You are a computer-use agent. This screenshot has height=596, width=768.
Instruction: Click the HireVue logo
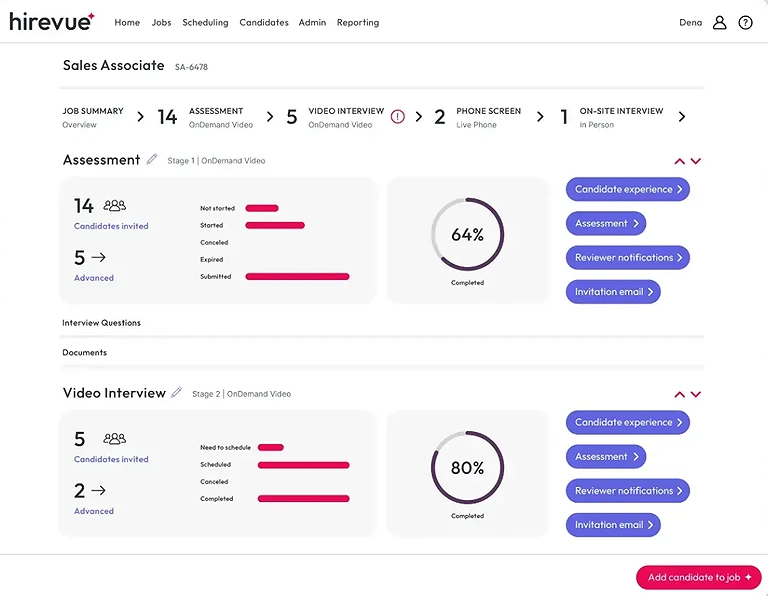coord(52,22)
